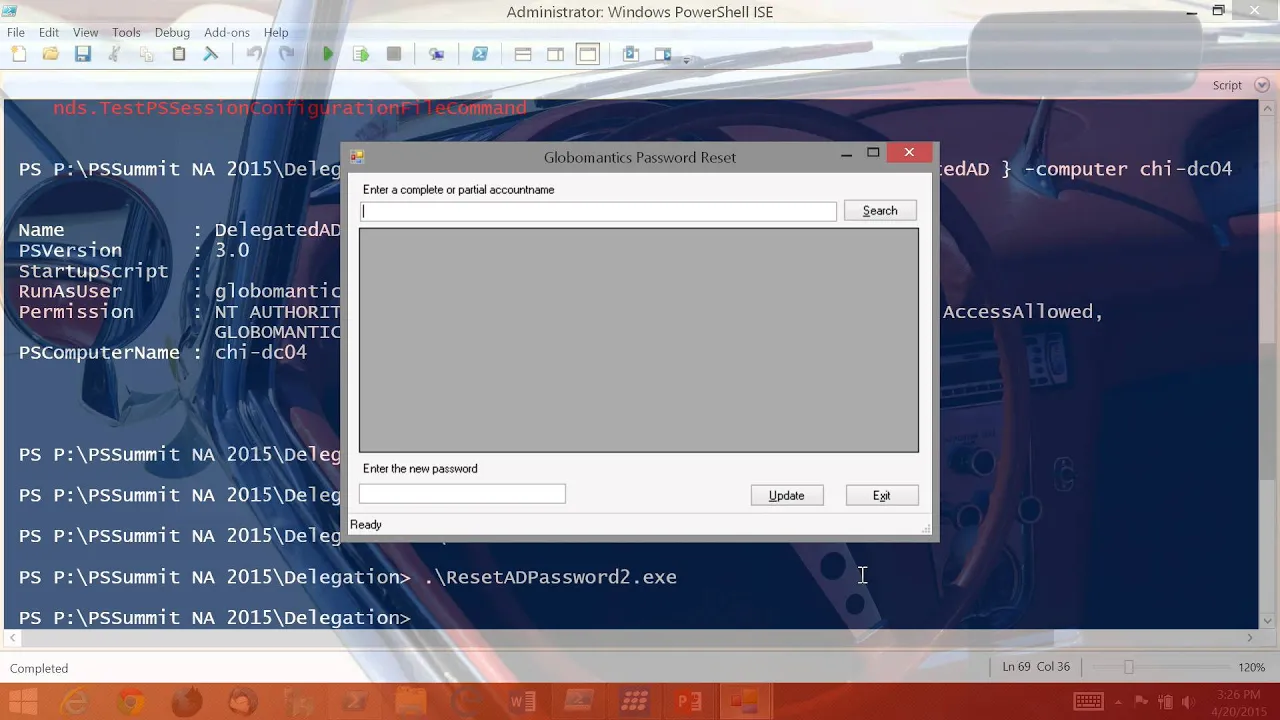The height and width of the screenshot is (720, 1280).
Task: Save the script with the floppy disk icon
Action: 83,54
